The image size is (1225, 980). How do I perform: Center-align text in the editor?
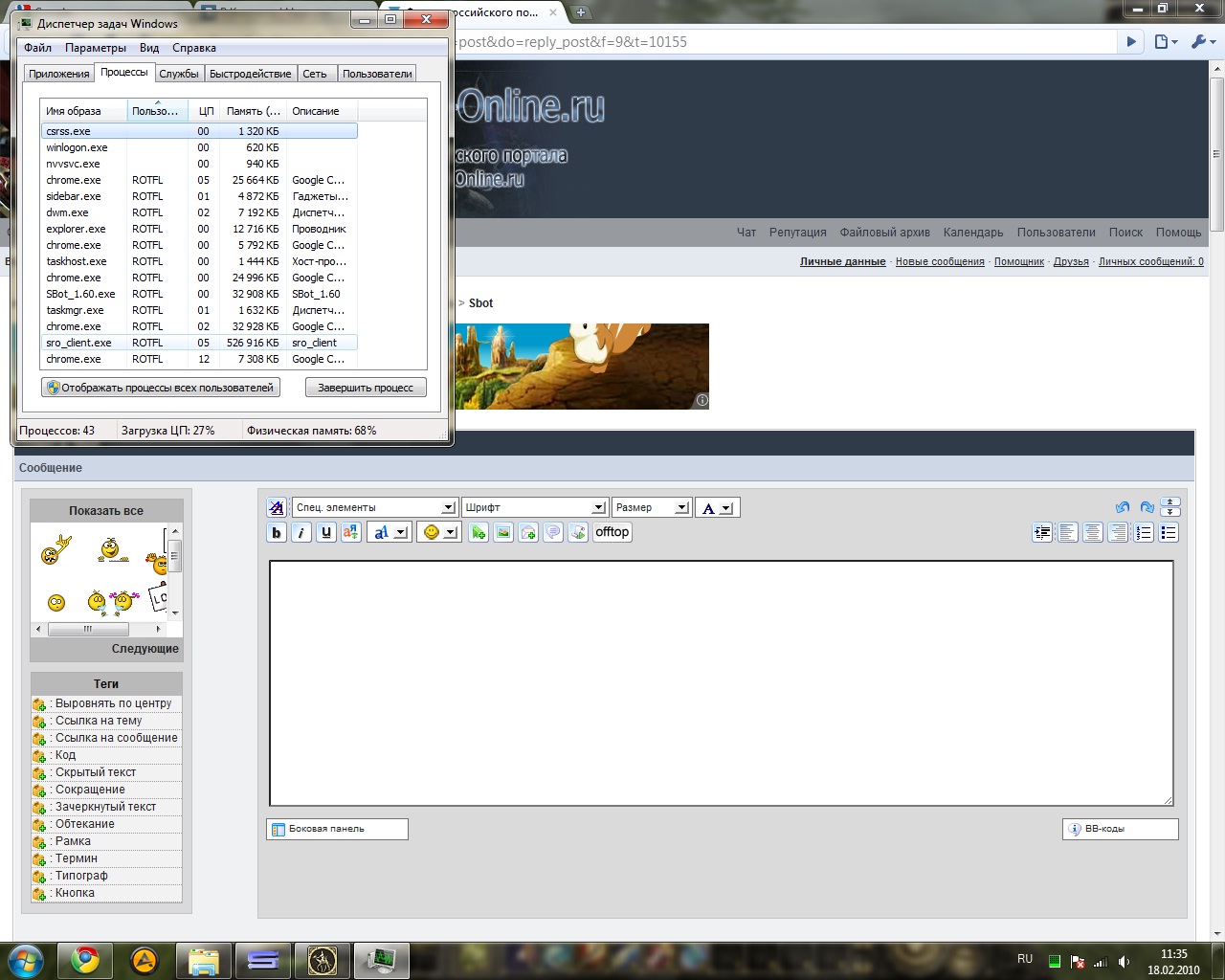[x=1093, y=533]
